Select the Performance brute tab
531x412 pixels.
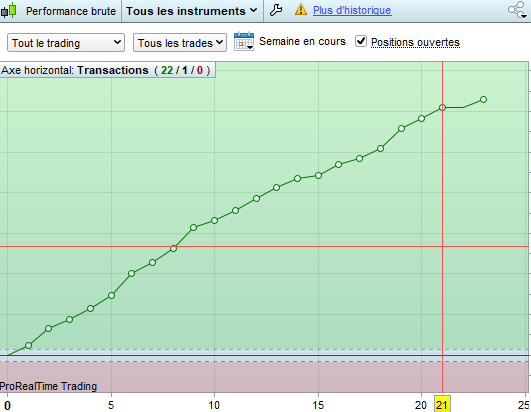pos(71,11)
